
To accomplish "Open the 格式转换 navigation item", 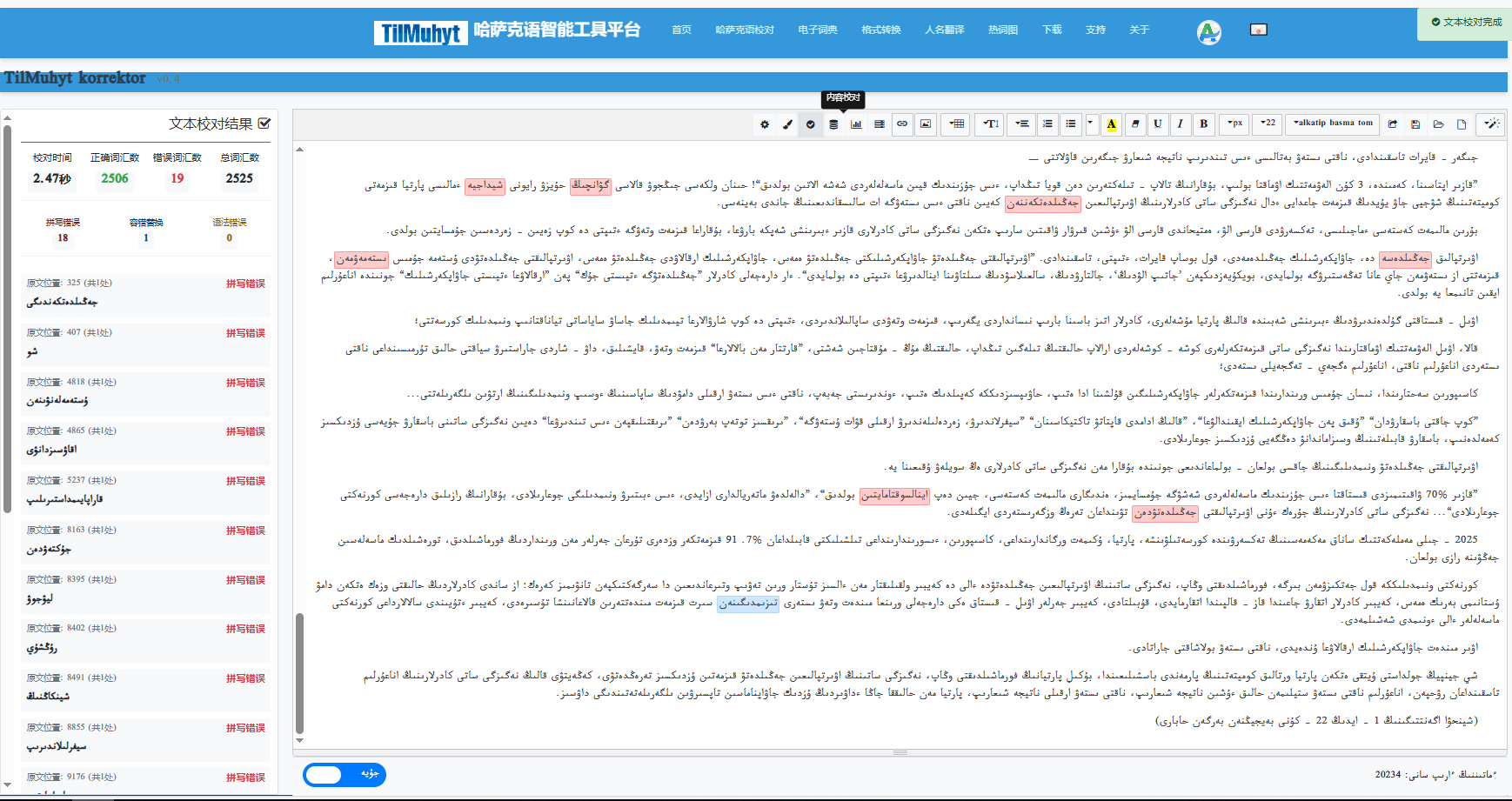I will click(x=880, y=30).
